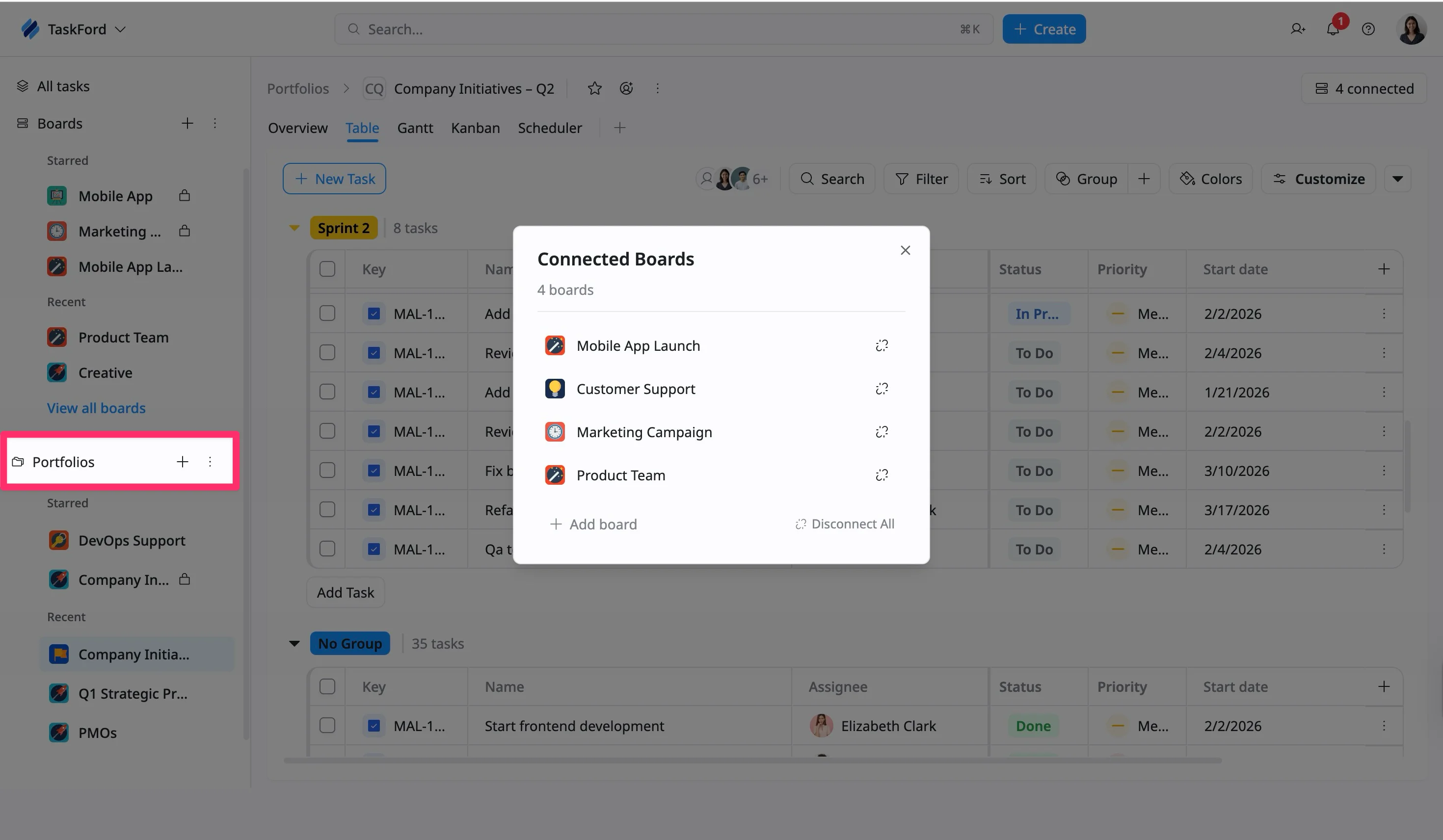The height and width of the screenshot is (840, 1443).
Task: Open the To Do status for 1/21/2026 task
Action: [1034, 392]
